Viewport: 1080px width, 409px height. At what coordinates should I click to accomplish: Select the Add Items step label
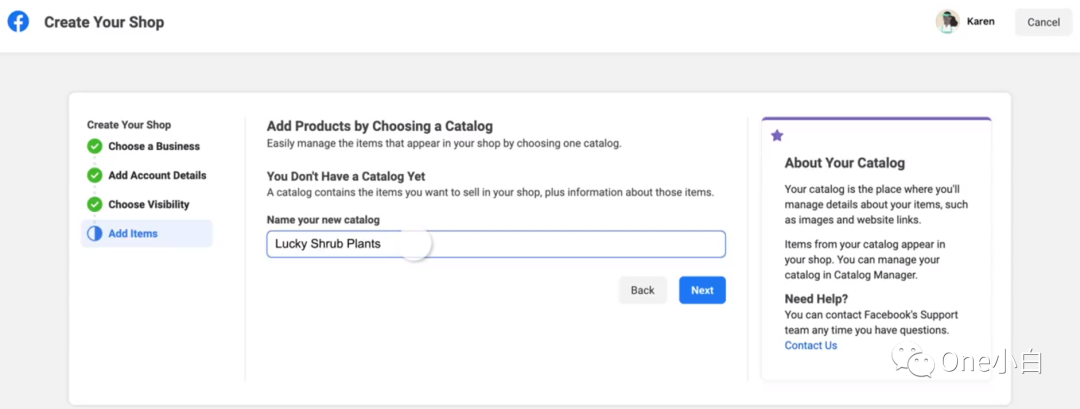coord(133,234)
